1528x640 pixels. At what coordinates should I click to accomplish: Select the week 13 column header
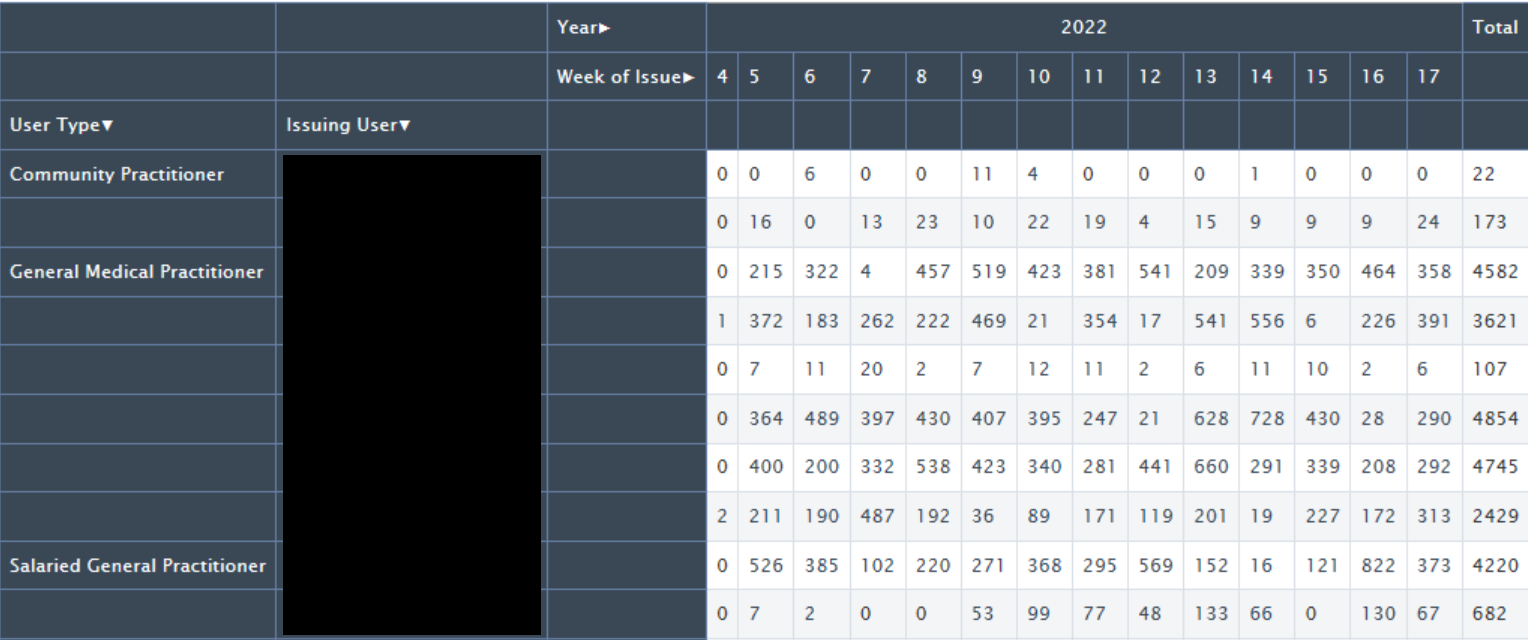click(x=1211, y=77)
